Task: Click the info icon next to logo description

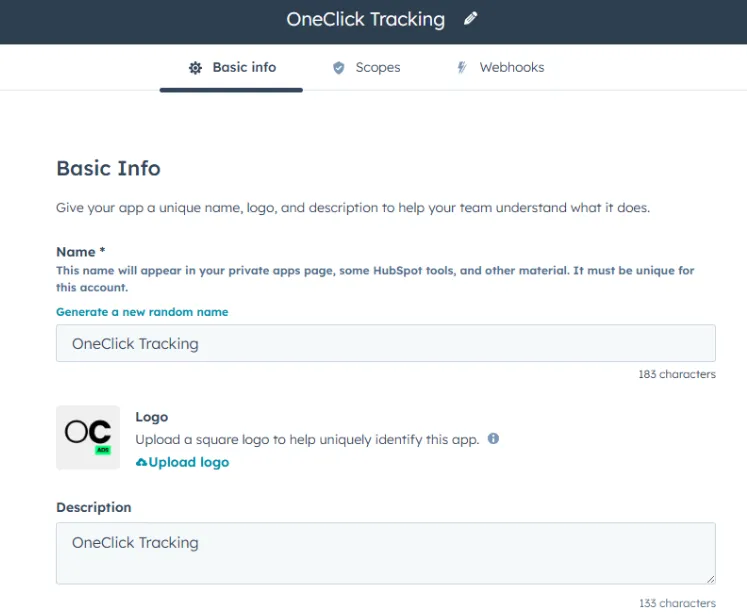Action: [x=493, y=438]
